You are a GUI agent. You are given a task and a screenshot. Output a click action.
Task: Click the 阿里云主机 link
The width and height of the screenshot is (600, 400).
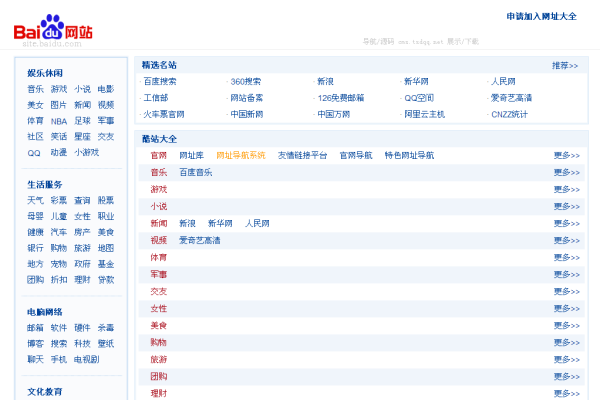click(x=424, y=114)
